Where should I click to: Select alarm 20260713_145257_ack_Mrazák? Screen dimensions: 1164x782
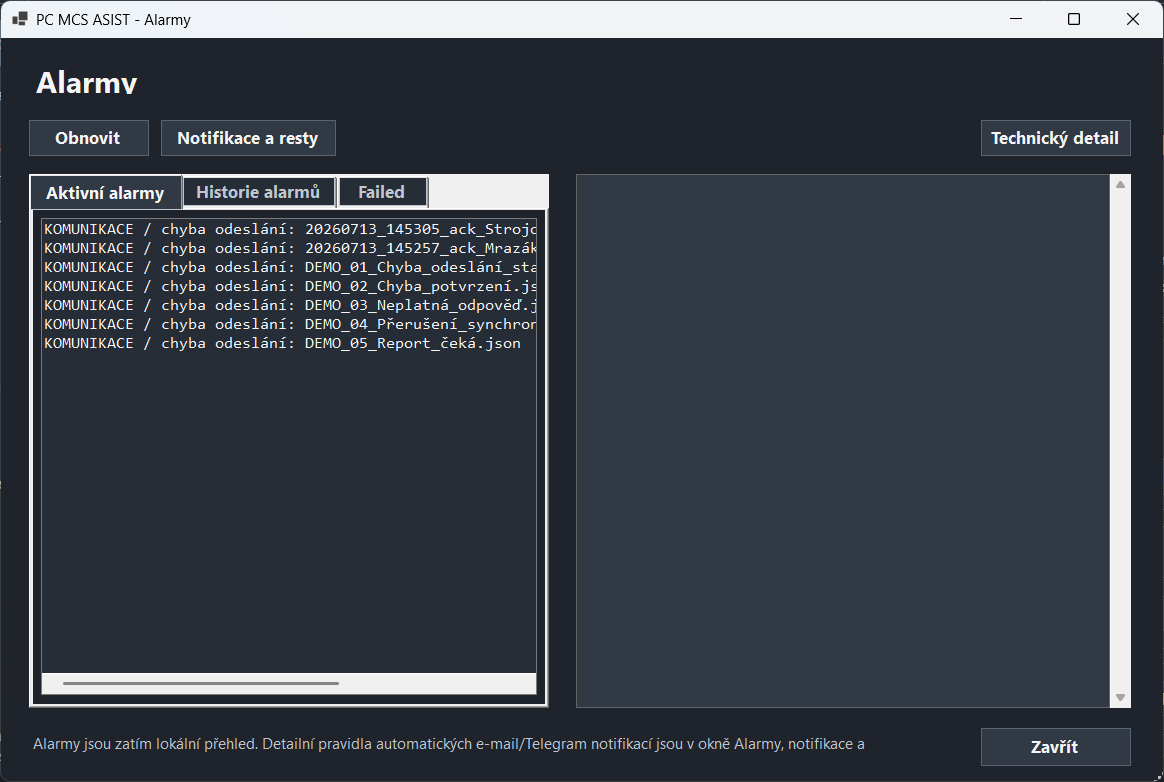(290, 248)
